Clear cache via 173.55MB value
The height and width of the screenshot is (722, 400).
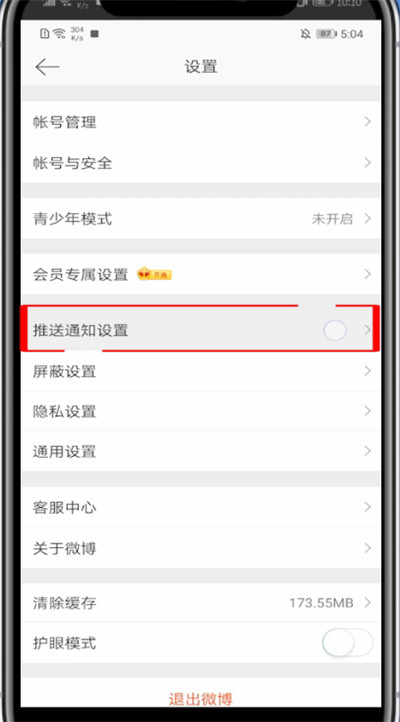coord(321,602)
